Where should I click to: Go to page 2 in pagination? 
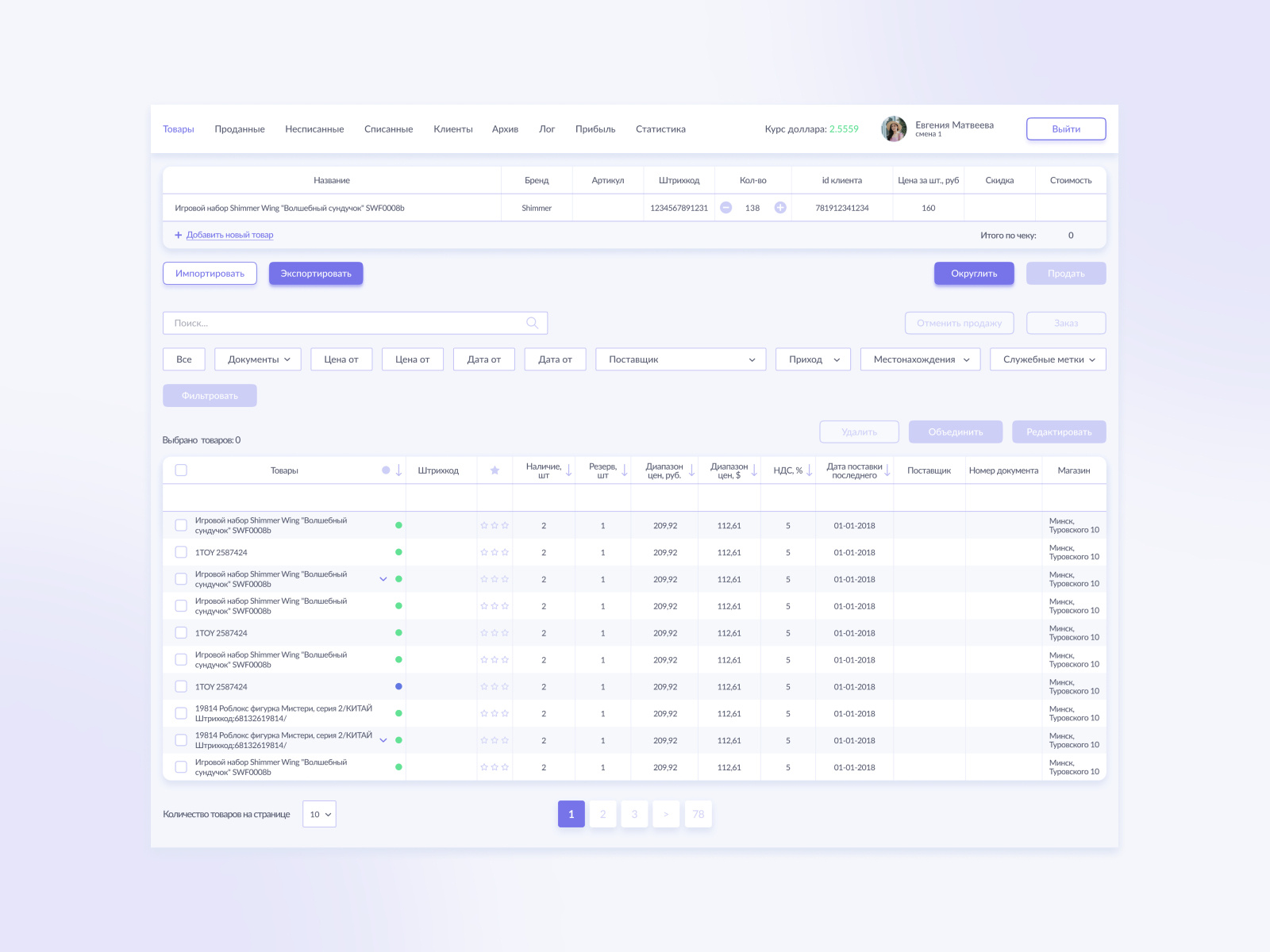point(602,814)
